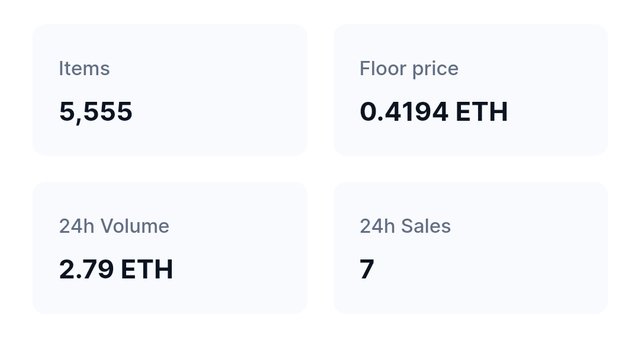This screenshot has height=360, width=640.
Task: Select the Items label text
Action: pyautogui.click(x=84, y=68)
